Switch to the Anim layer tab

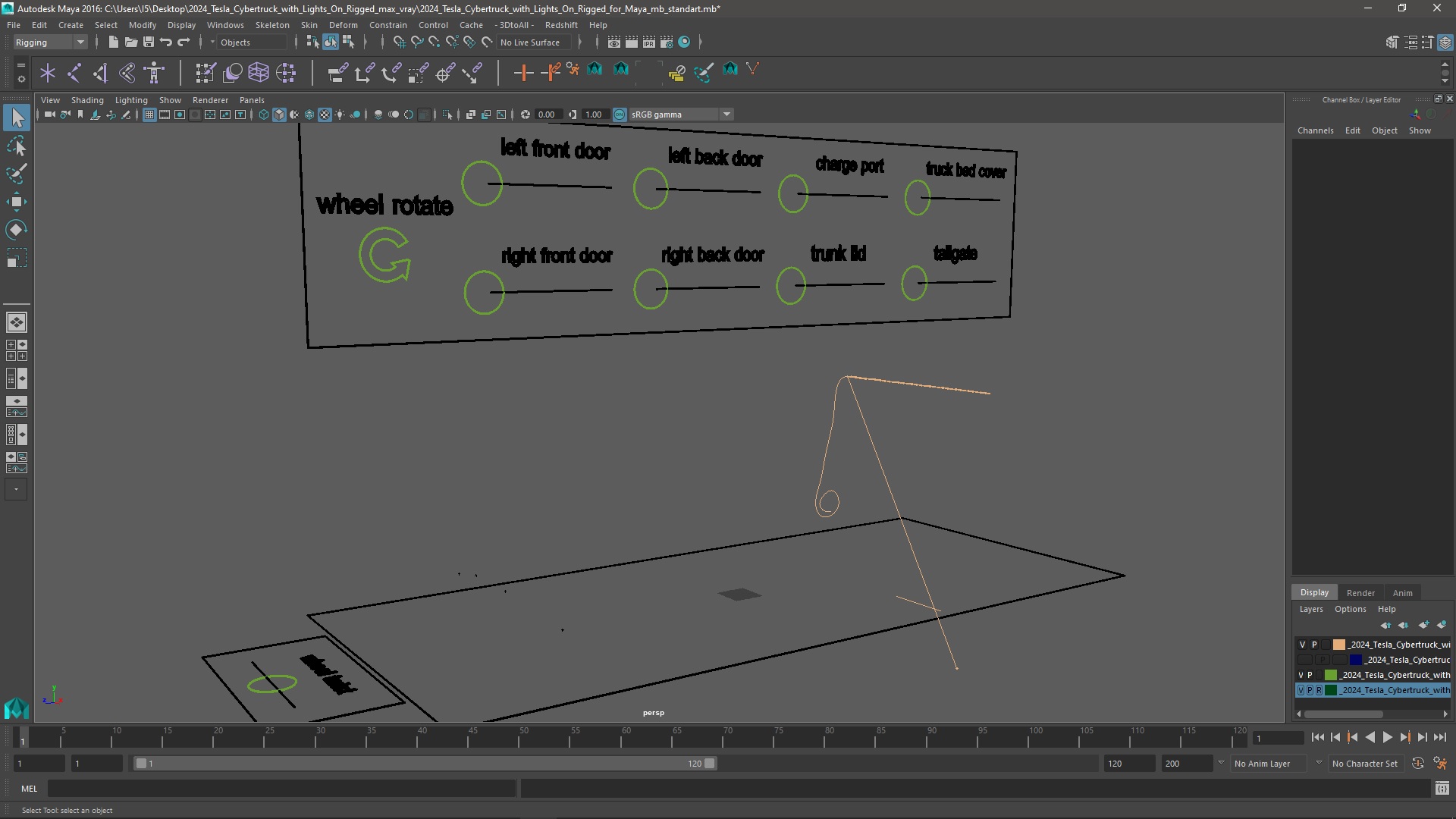1402,593
